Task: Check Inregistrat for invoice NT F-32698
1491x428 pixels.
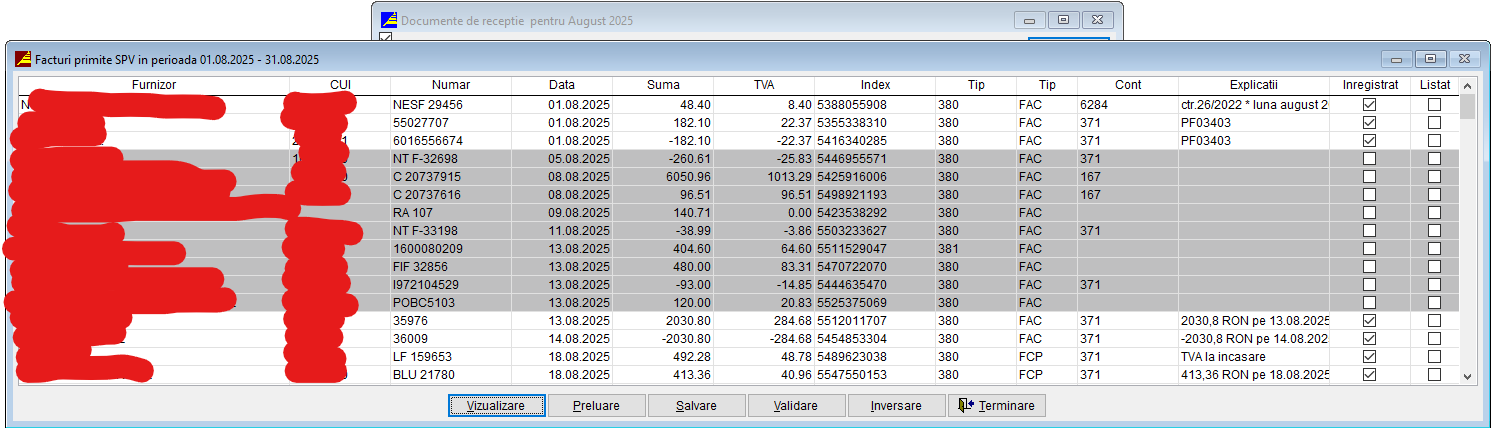Action: click(x=1369, y=158)
